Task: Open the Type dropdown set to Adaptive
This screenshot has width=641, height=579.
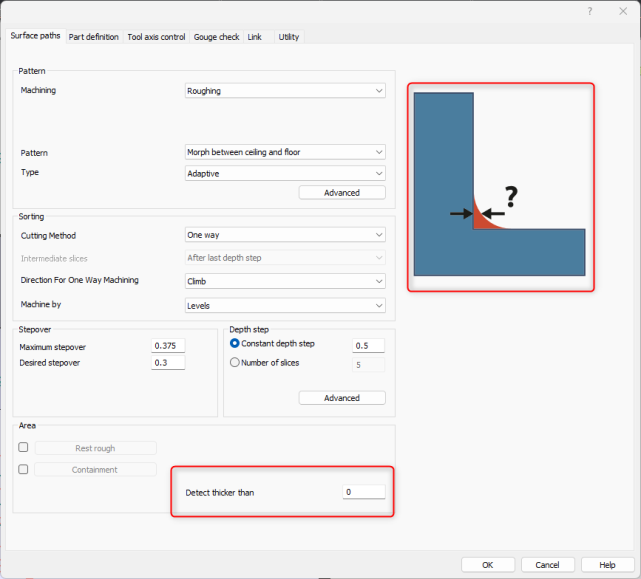Action: (x=285, y=173)
